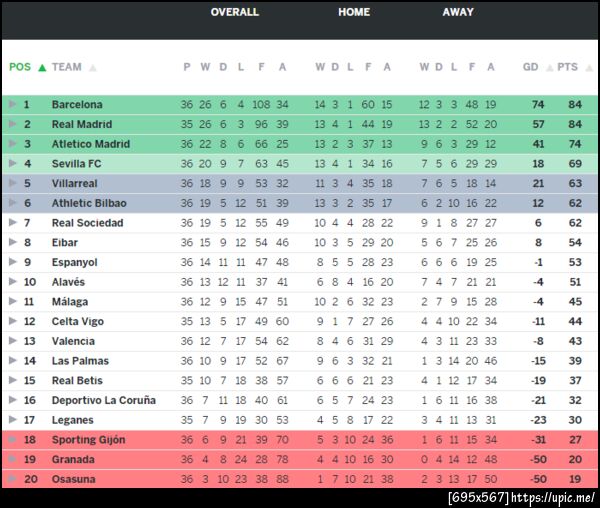Click the TEAM column header label
Image resolution: width=600 pixels, height=508 pixels.
[67, 68]
